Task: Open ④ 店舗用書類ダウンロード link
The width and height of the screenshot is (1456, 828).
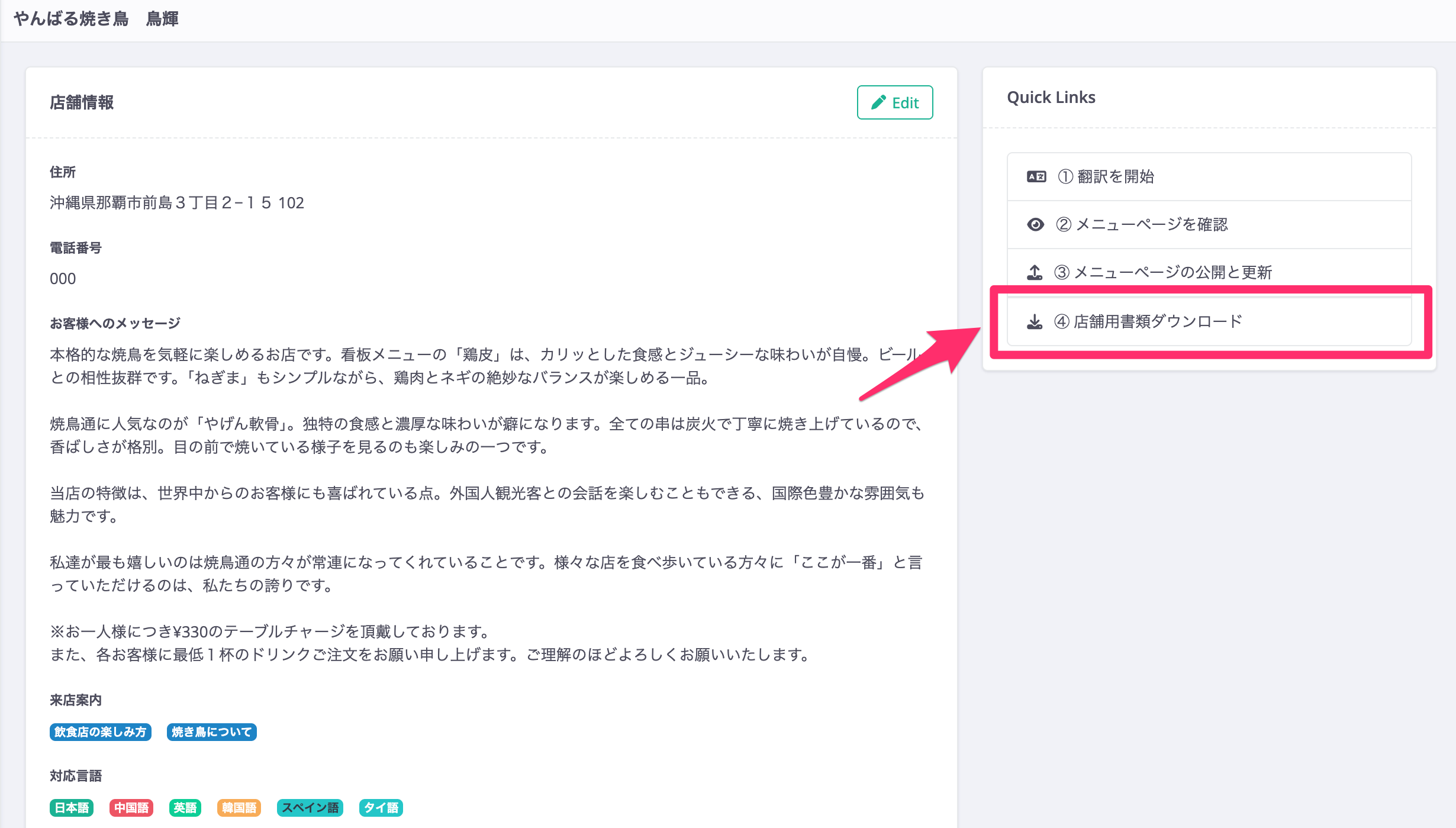Action: [1209, 321]
